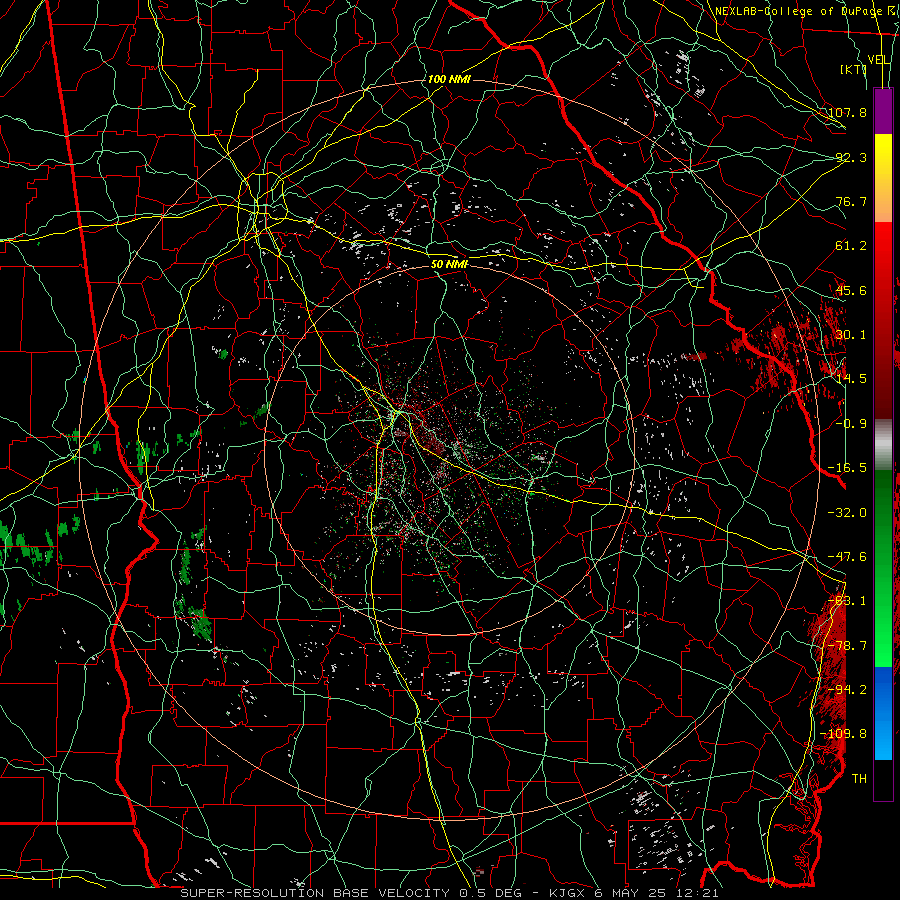
Task: Click the KJGX radar site identifier
Action: pyautogui.click(x=567, y=893)
